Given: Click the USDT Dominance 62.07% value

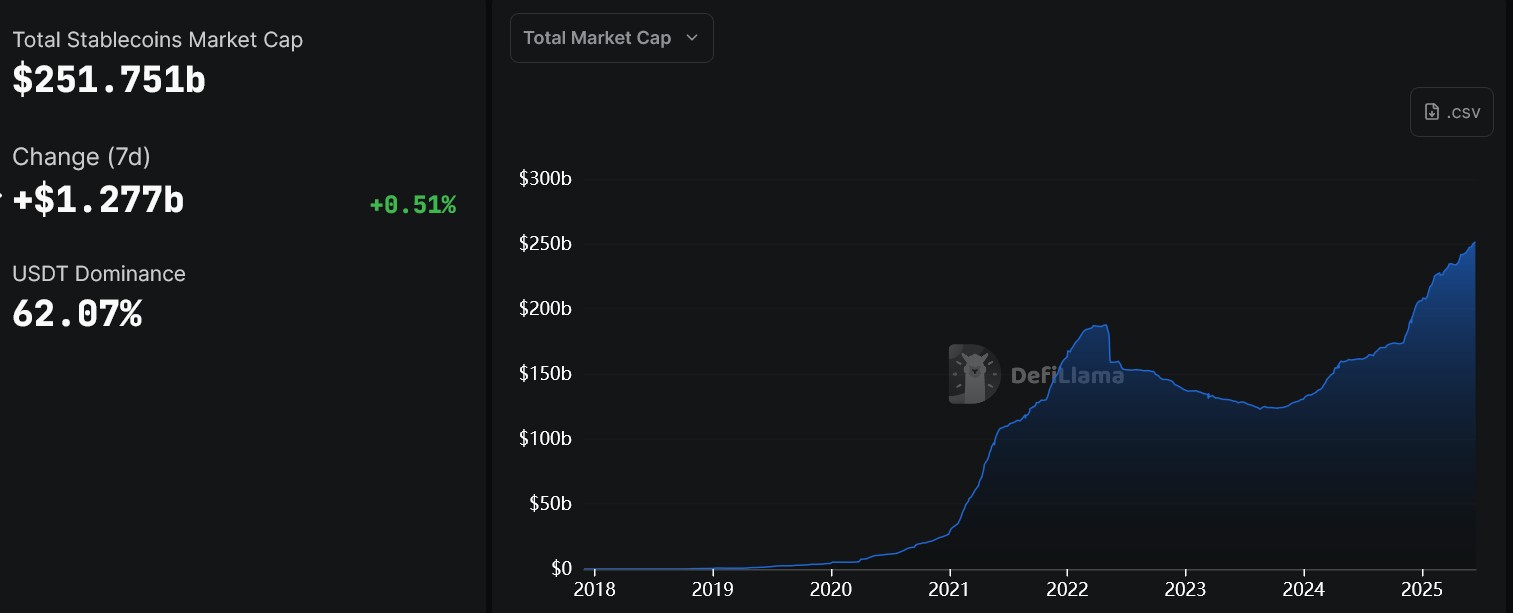Looking at the screenshot, I should click(x=76, y=313).
